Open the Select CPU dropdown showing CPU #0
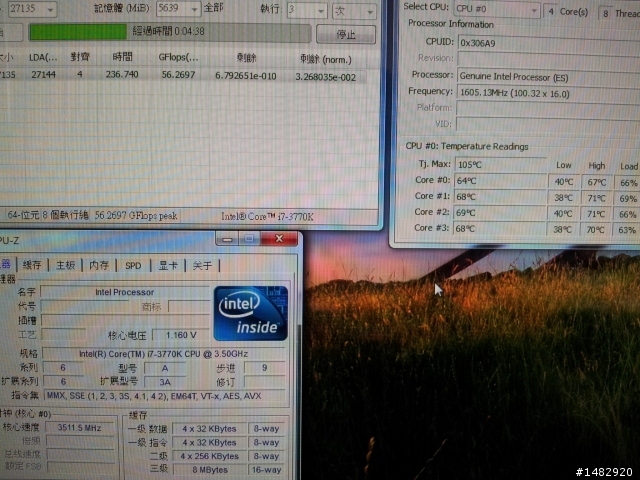This screenshot has width=640, height=480. [497, 9]
